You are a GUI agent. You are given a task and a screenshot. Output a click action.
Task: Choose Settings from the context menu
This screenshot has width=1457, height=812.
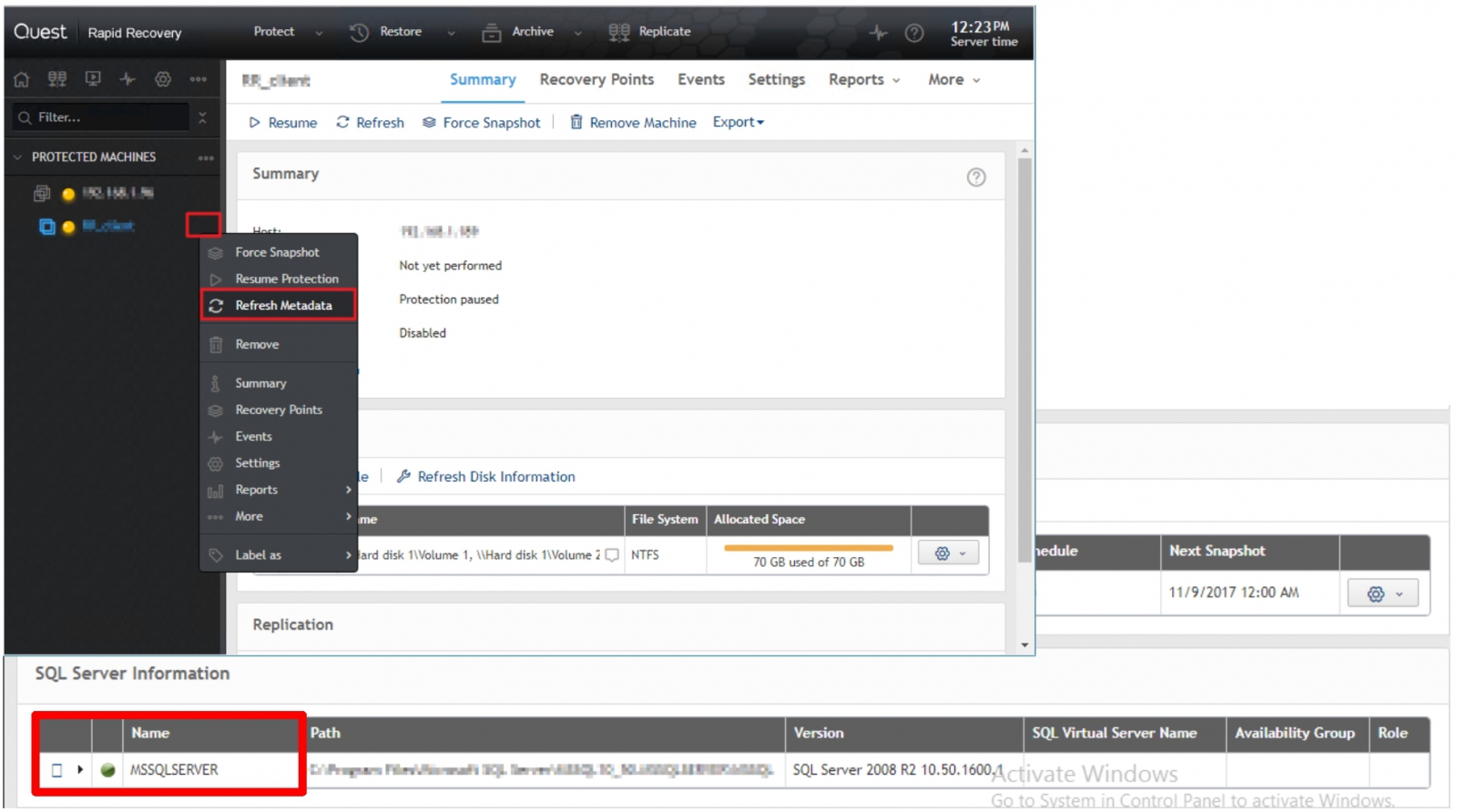(x=279, y=462)
